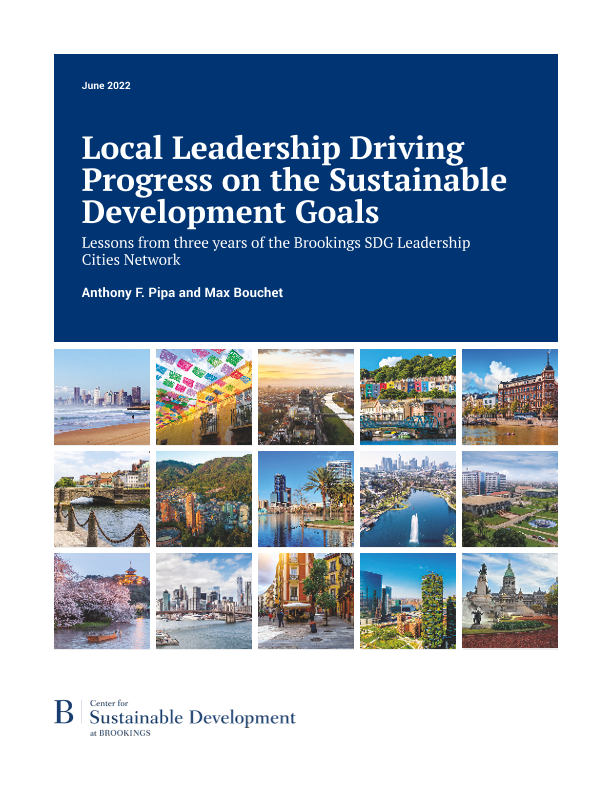The image size is (612, 792).
Task: Click the subtitle about Brookings SDG Leadership Cities Network
Action: (x=275, y=251)
